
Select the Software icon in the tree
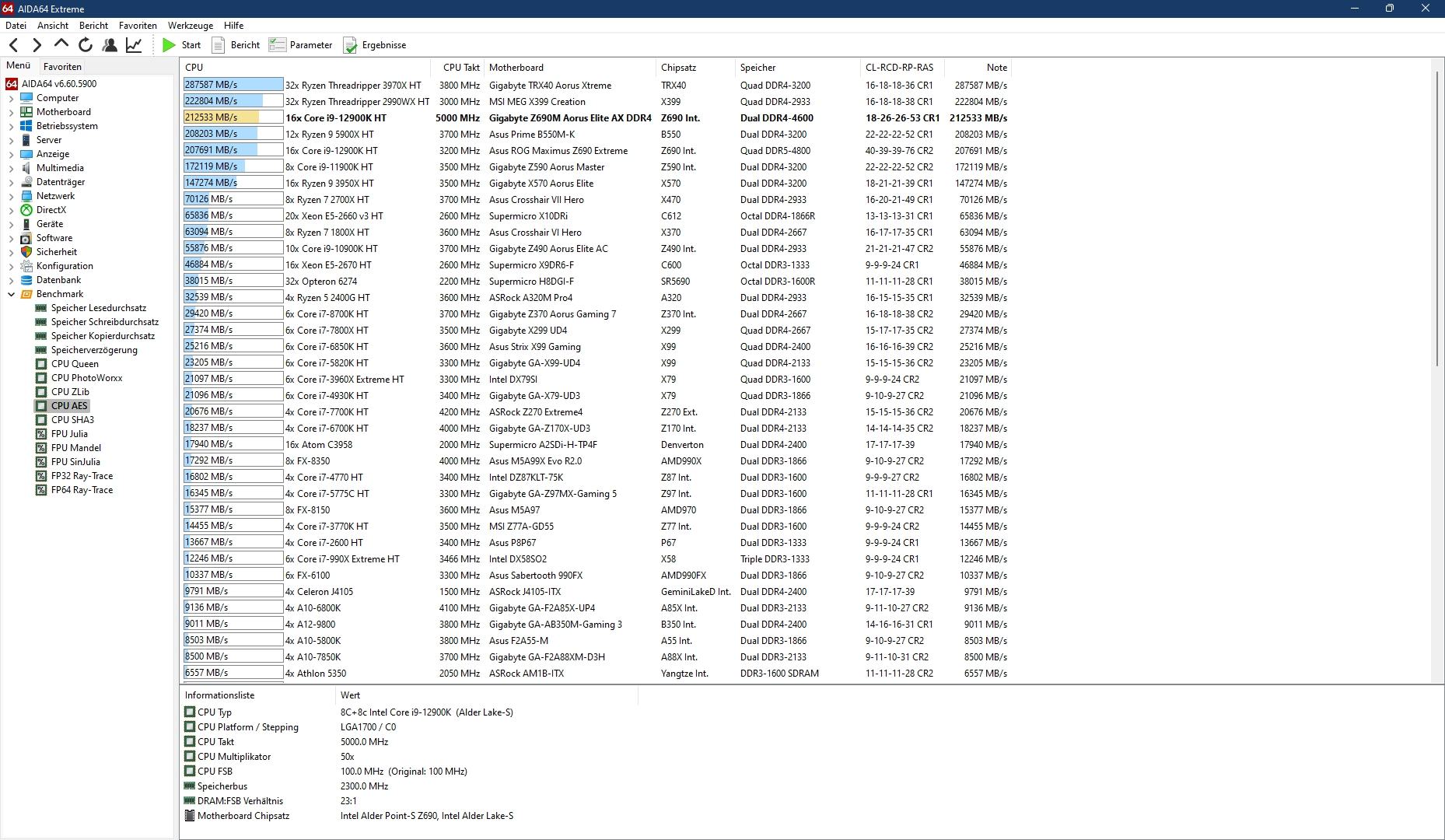26,238
